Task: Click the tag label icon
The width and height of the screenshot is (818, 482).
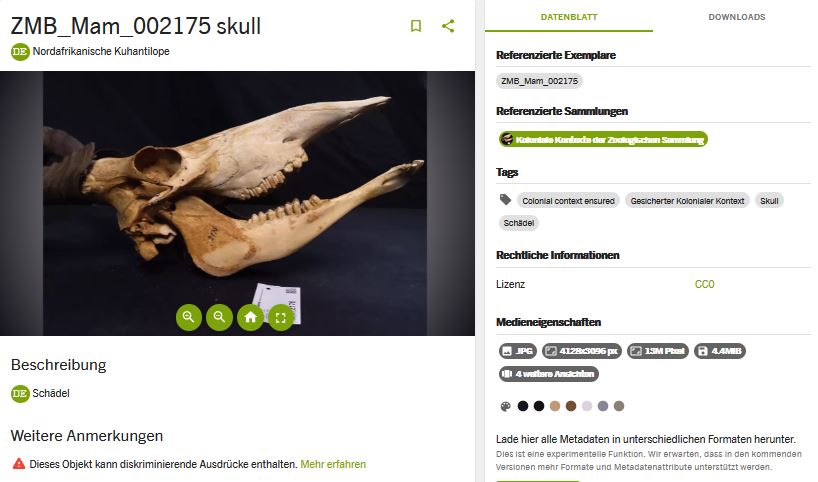Action: 505,200
